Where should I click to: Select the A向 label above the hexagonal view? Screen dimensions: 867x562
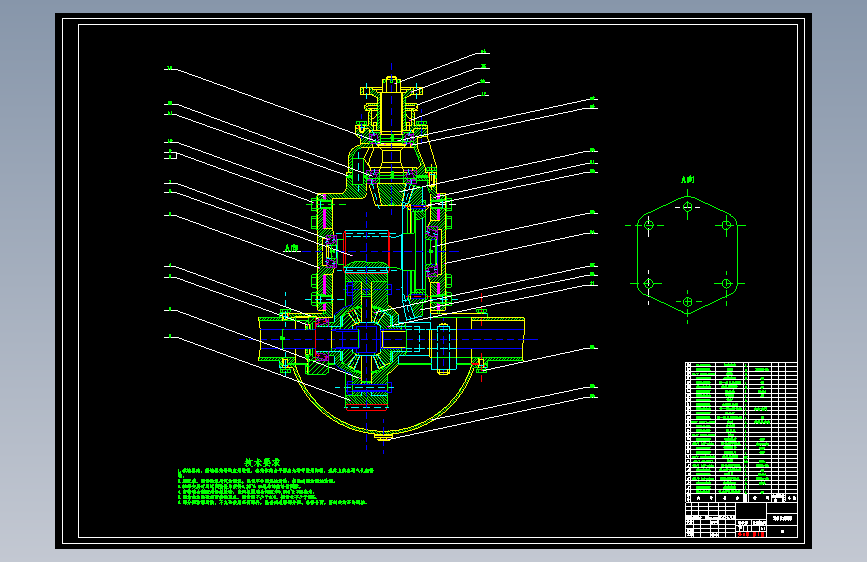(687, 179)
